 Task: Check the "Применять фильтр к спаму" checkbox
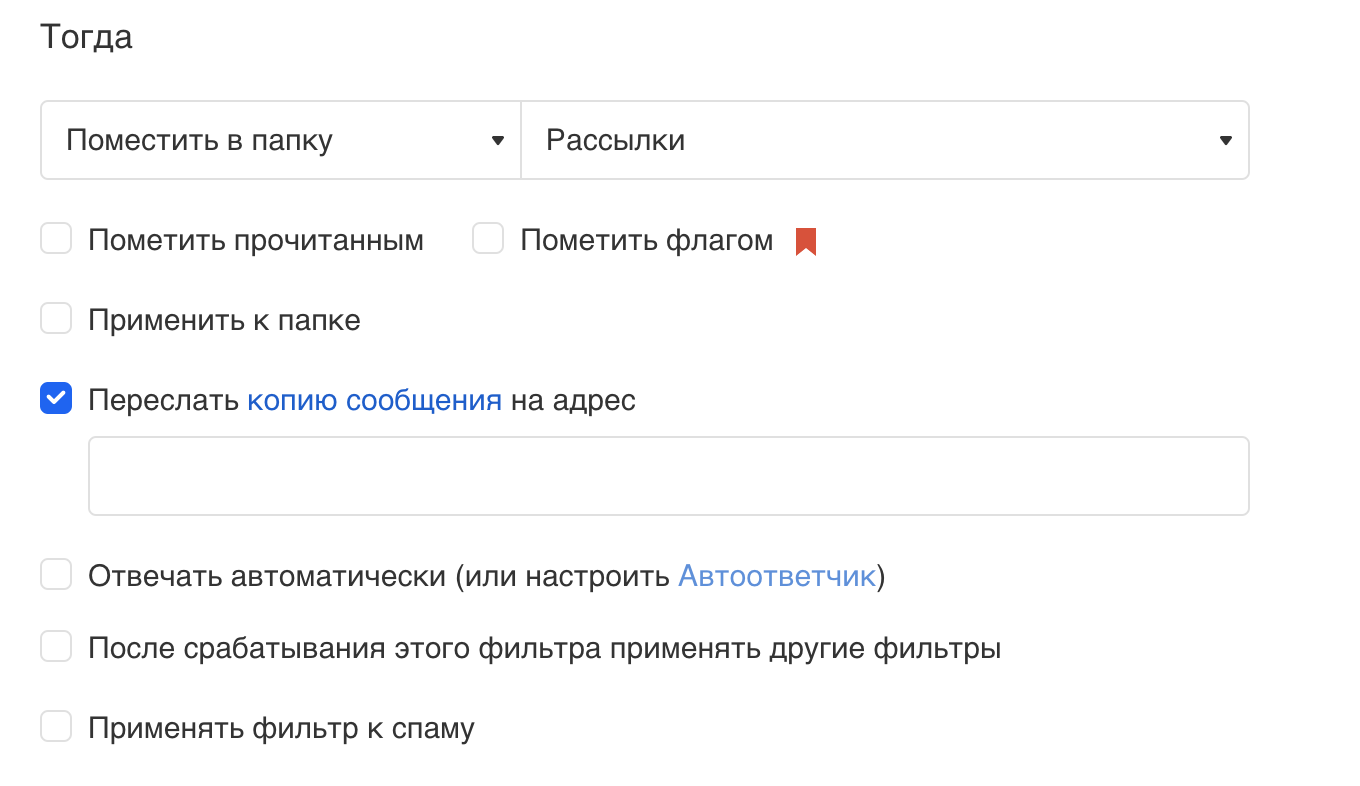pos(56,727)
